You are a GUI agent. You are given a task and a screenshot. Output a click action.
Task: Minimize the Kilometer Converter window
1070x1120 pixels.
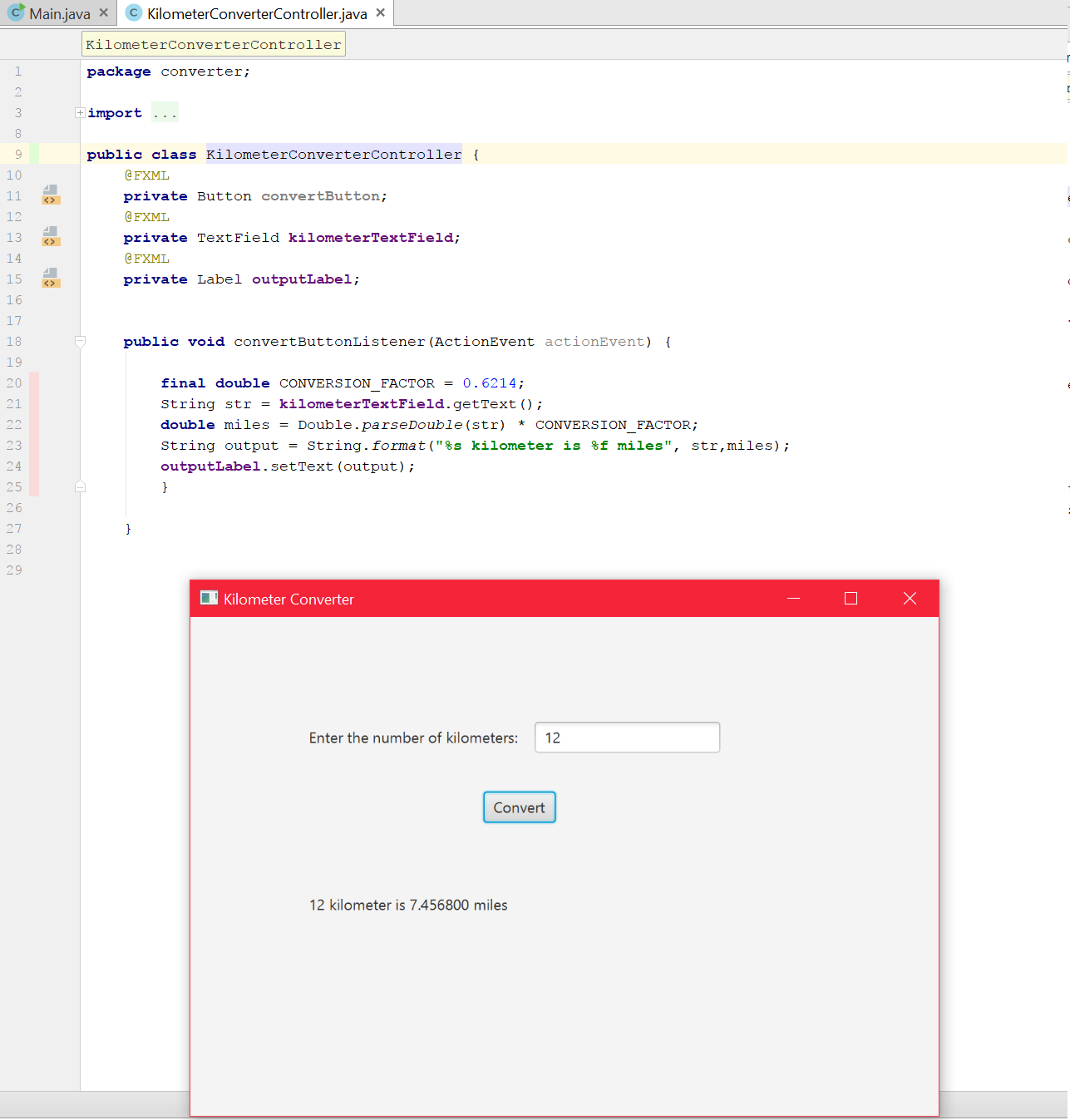point(793,599)
